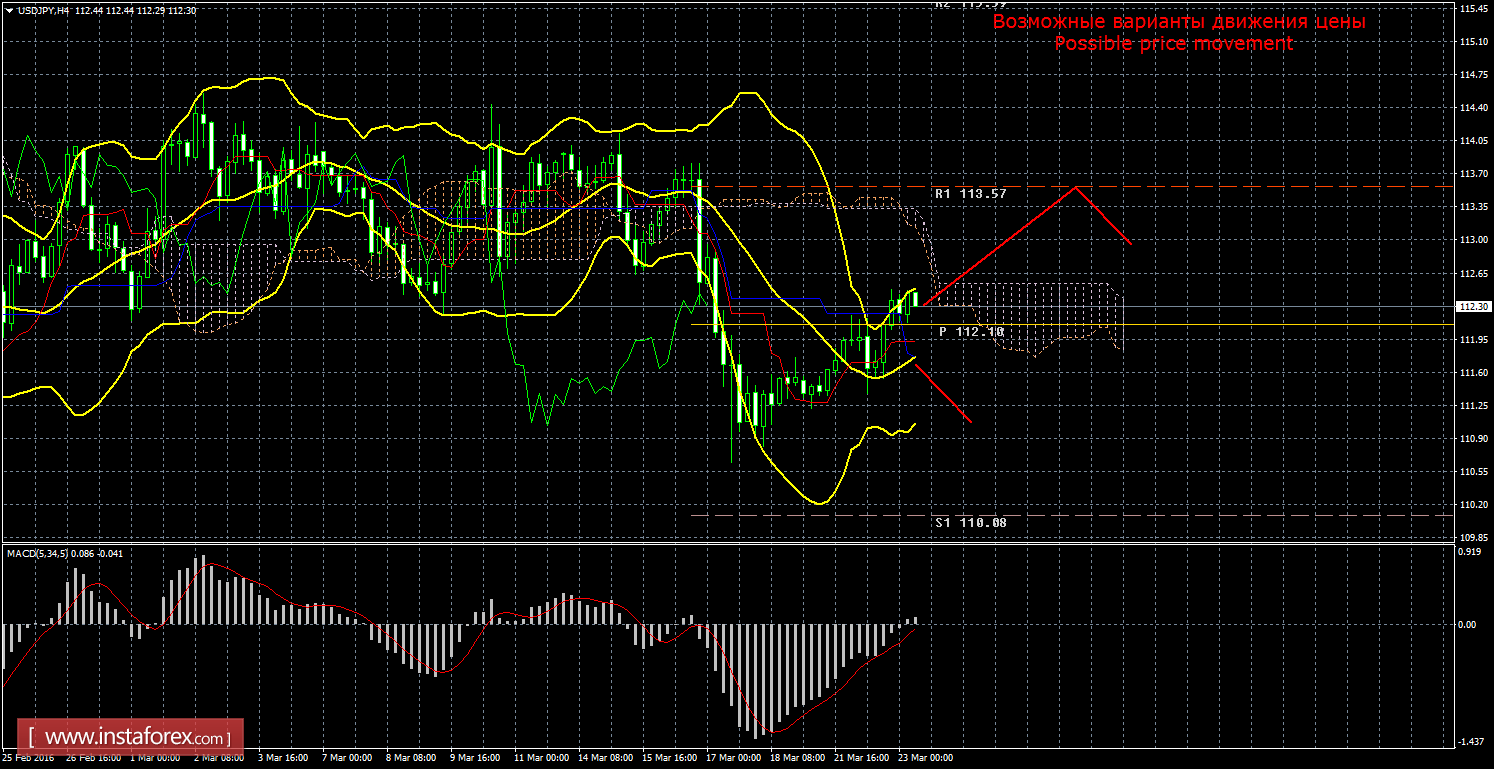This screenshot has height=769, width=1494.
Task: Open the chart menu arrow beside USDJPY,H4
Action: (9, 9)
